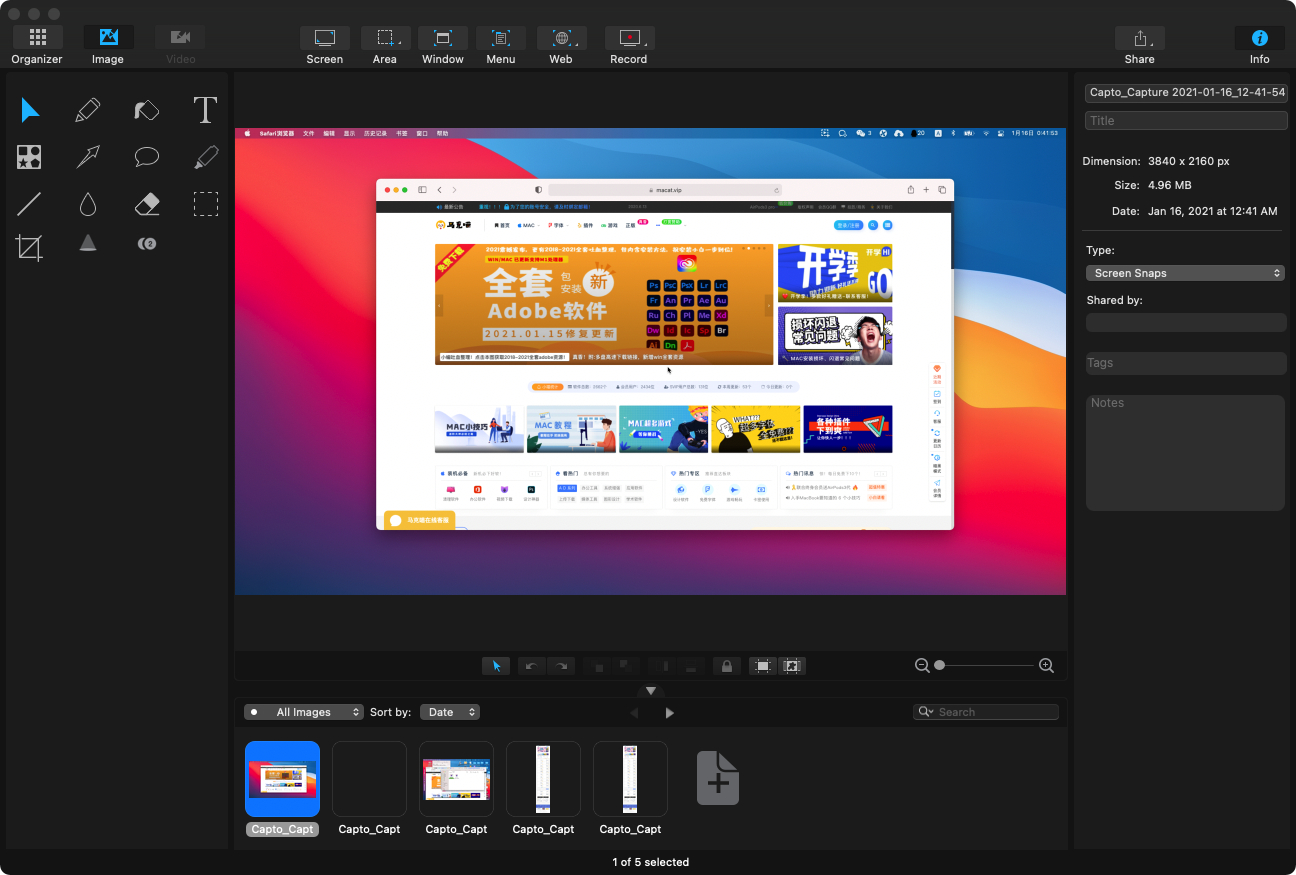This screenshot has height=875, width=1296.
Task: Choose the paint bucket fill tool
Action: pyautogui.click(x=147, y=110)
